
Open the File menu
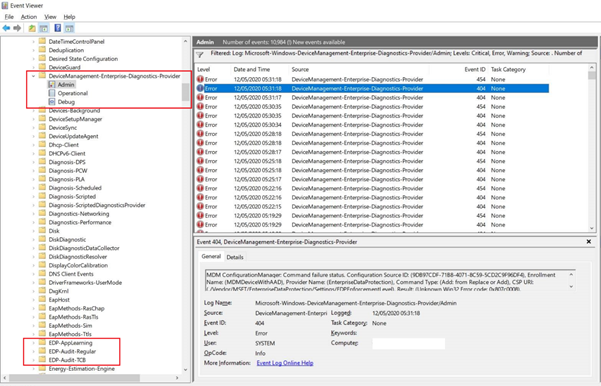point(9,17)
